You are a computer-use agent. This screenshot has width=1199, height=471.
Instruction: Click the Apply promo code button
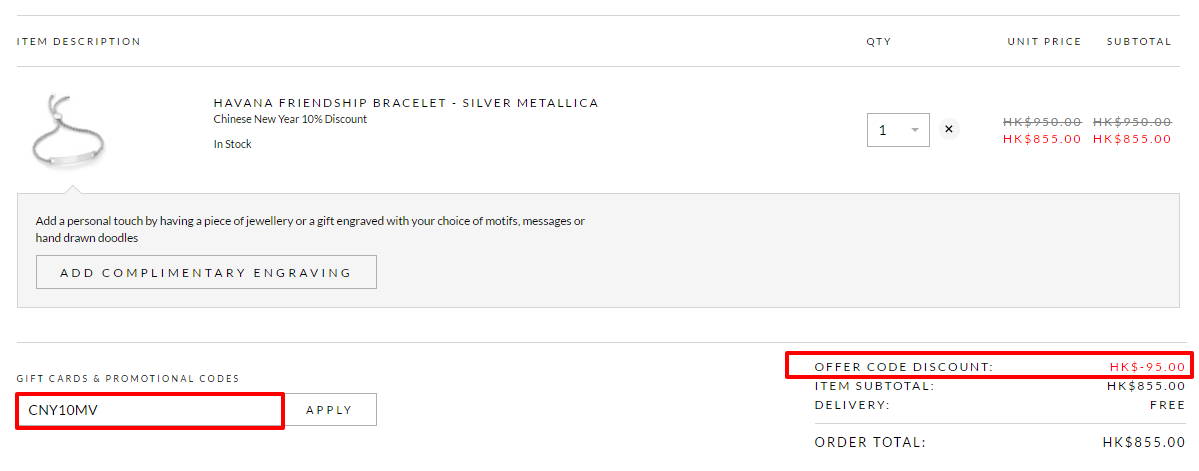[329, 410]
